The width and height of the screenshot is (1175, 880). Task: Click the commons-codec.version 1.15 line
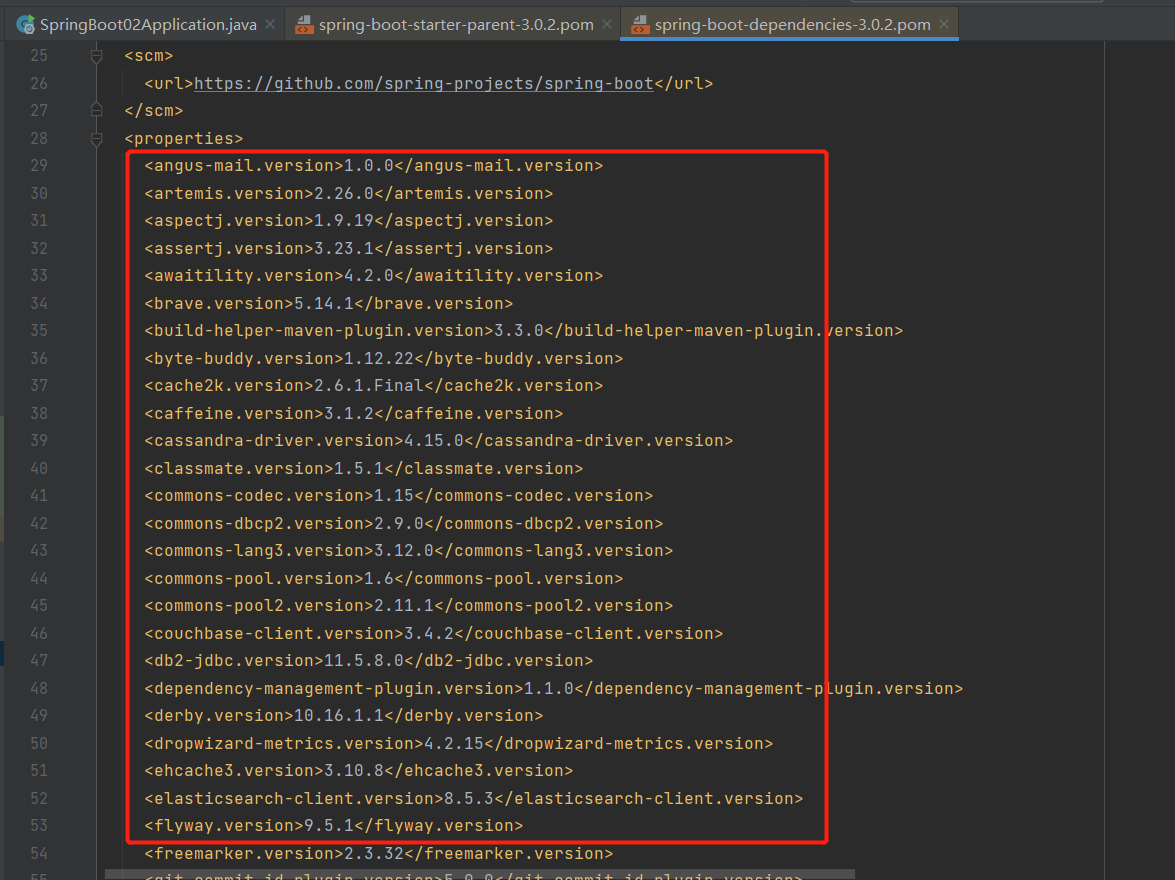coord(399,495)
